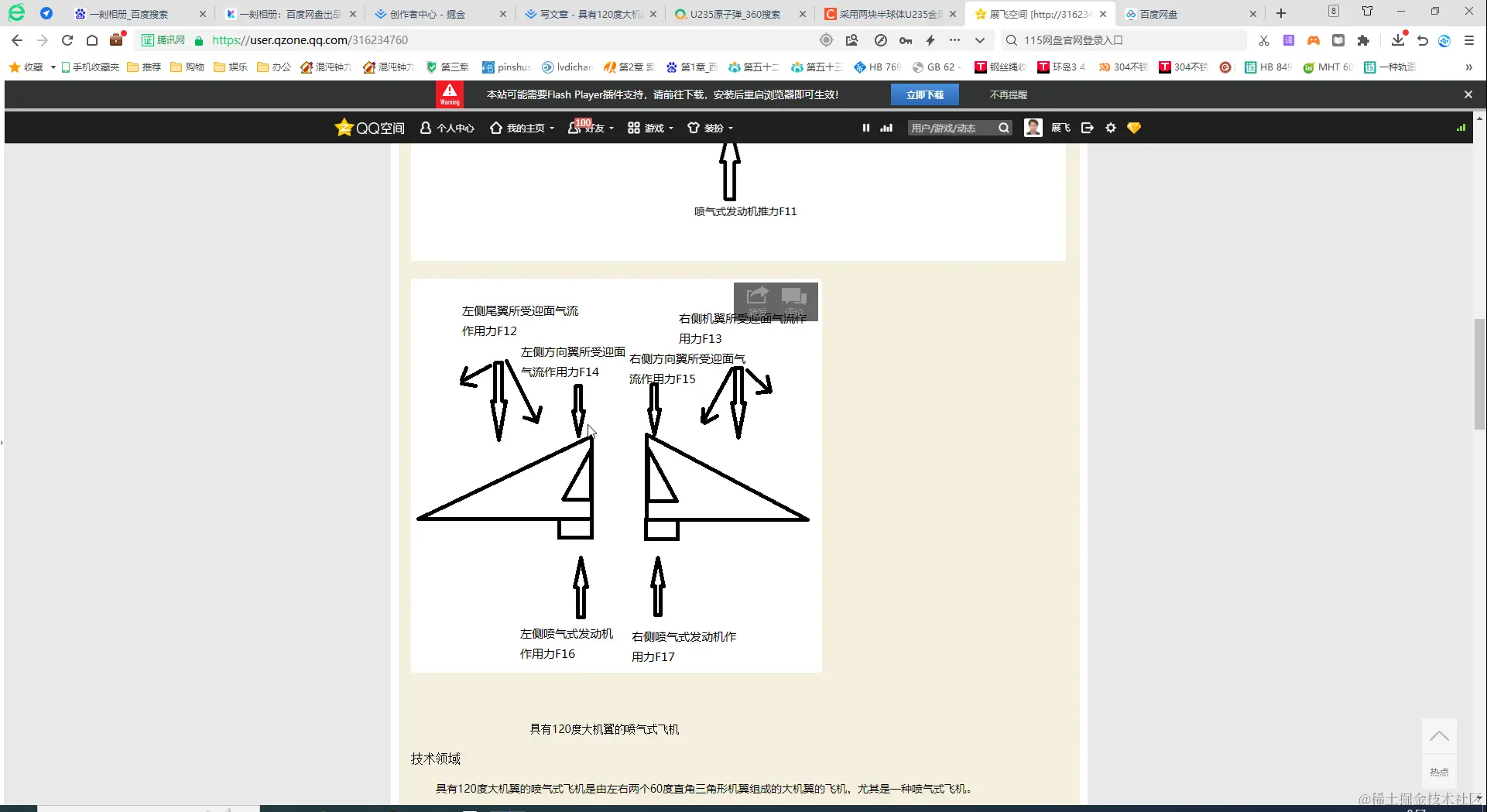Expand the address bar chevron dropdown
This screenshot has height=812, width=1487.
pos(980,39)
